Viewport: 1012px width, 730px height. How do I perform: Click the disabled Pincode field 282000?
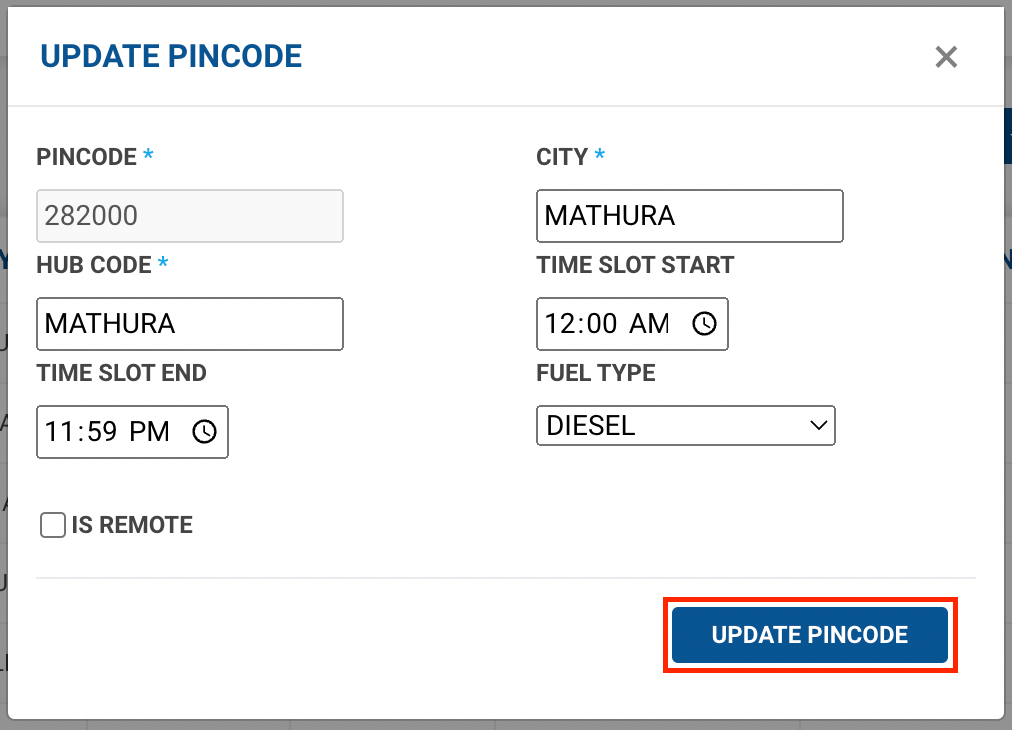tap(189, 216)
